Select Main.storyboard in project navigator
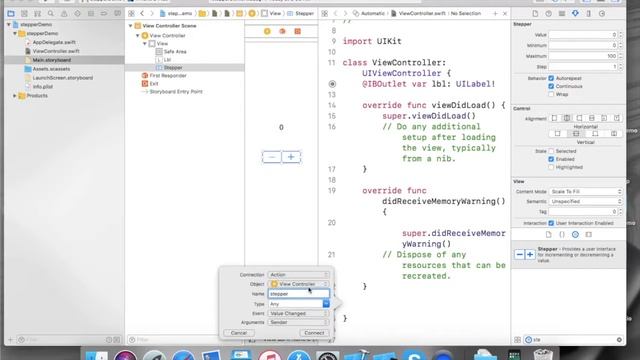The image size is (640, 360). (64, 60)
